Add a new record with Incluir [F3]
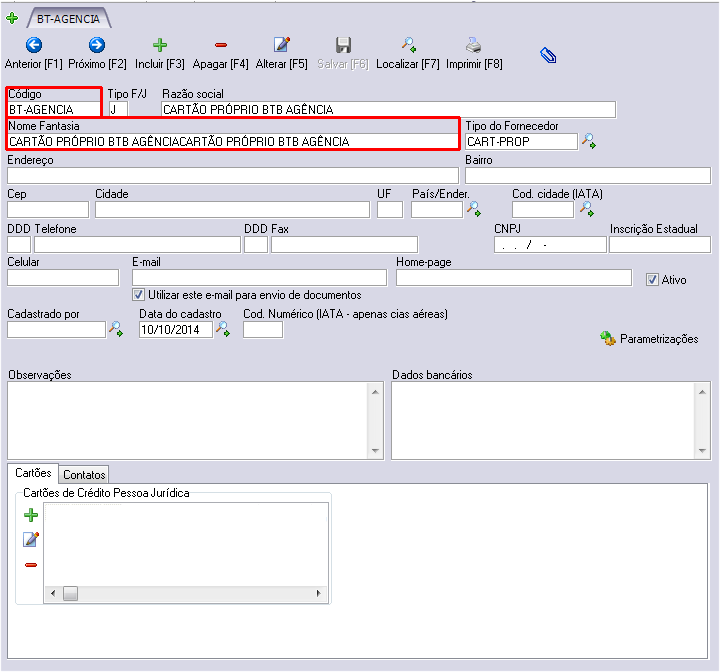The width and height of the screenshot is (720, 672). pos(159,53)
